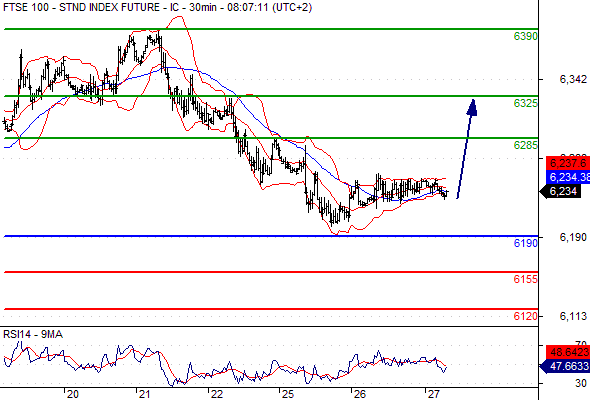This screenshot has width=590, height=400.
Task: Click date label 26 on time axis
Action: (359, 394)
